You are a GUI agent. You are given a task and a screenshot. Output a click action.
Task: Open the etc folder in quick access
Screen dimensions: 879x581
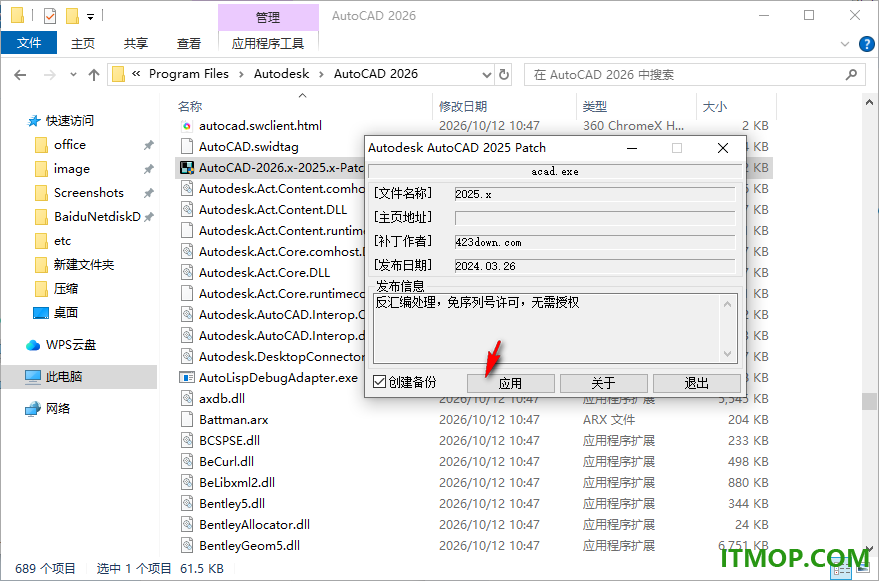pyautogui.click(x=62, y=241)
